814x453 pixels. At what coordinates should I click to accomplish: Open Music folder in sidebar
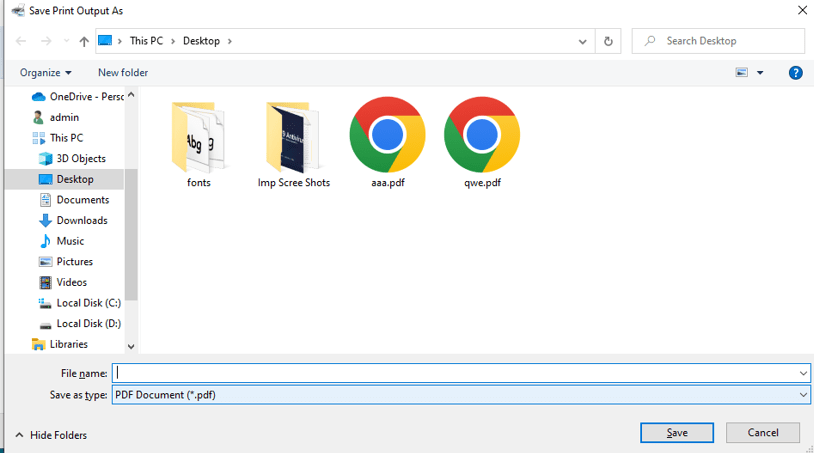[61, 241]
